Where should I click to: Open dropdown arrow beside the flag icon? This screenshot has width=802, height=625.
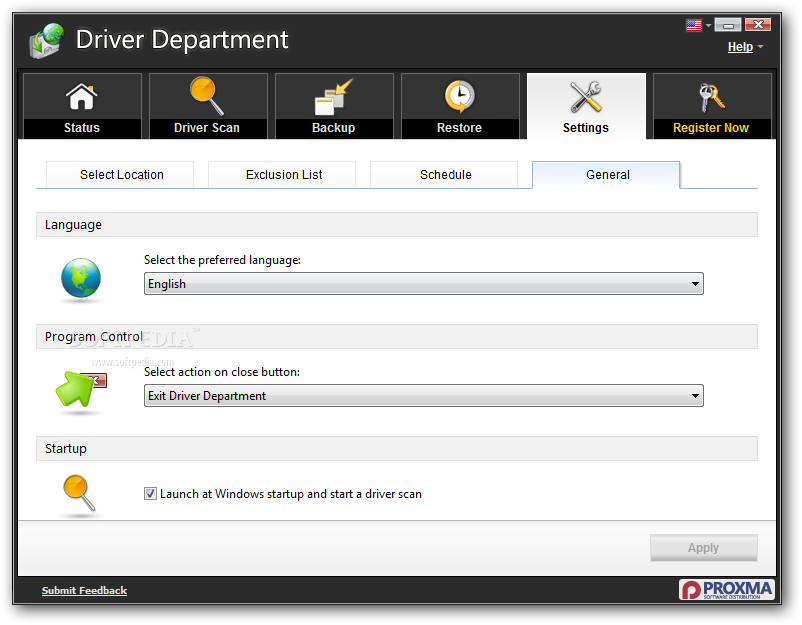click(708, 25)
